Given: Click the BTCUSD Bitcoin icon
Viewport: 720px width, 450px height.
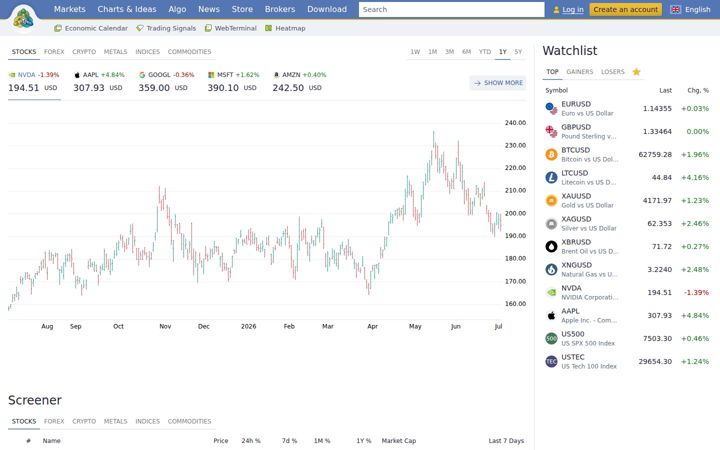Looking at the screenshot, I should 551,154.
